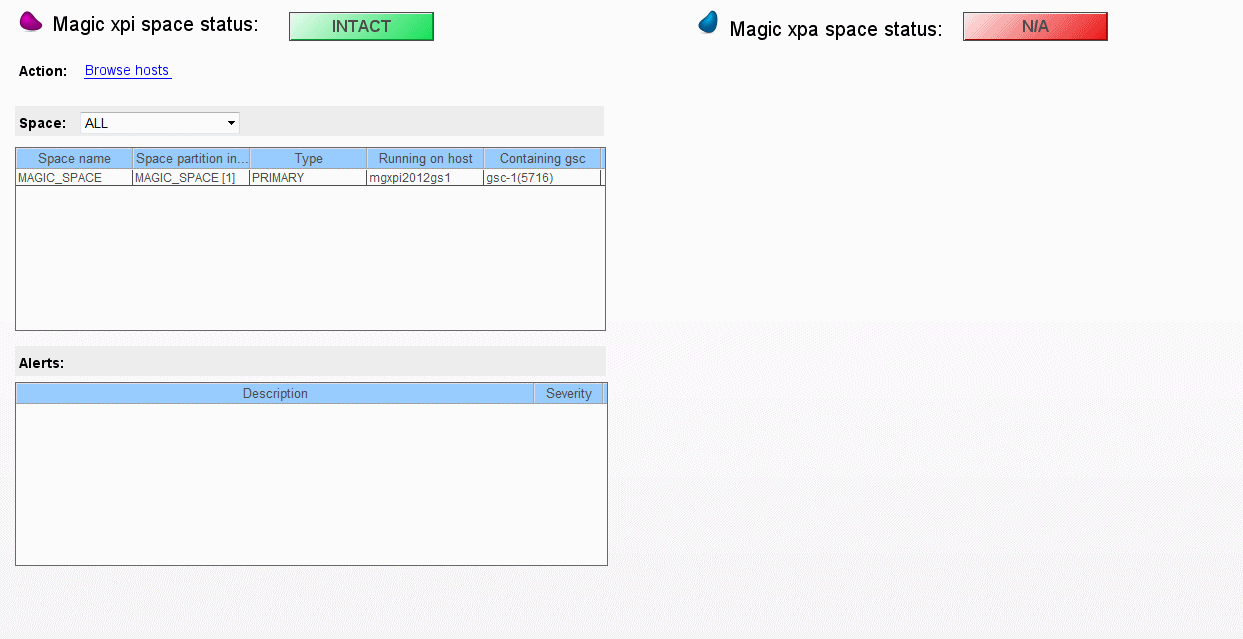This screenshot has width=1243, height=639.
Task: Sort by Containing gsc column header
Action: coord(542,159)
